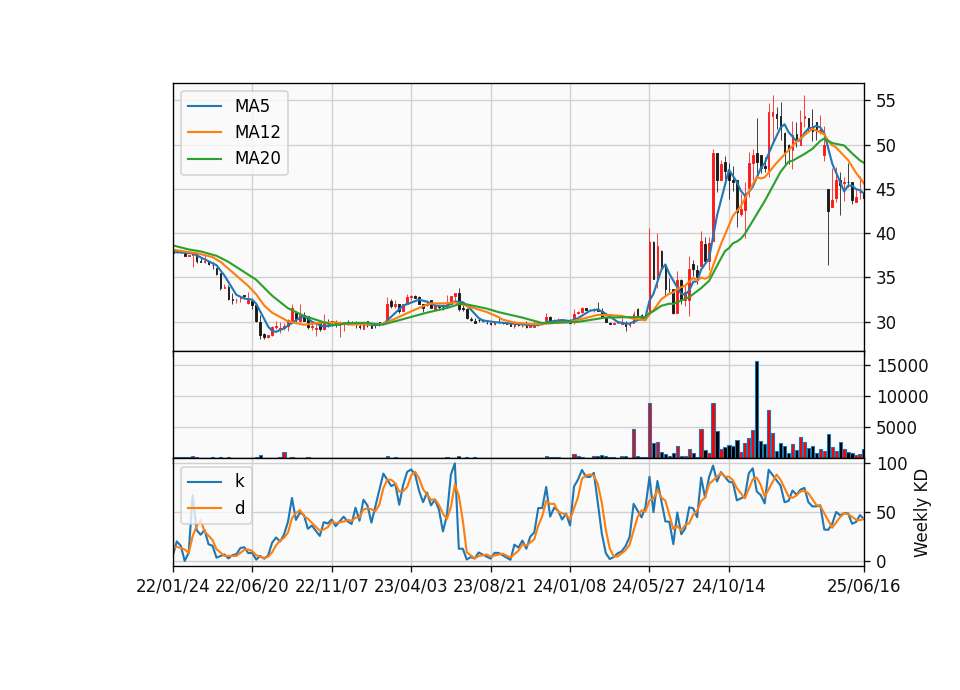
Task: Click the price axis value 55
Action: click(x=885, y=101)
